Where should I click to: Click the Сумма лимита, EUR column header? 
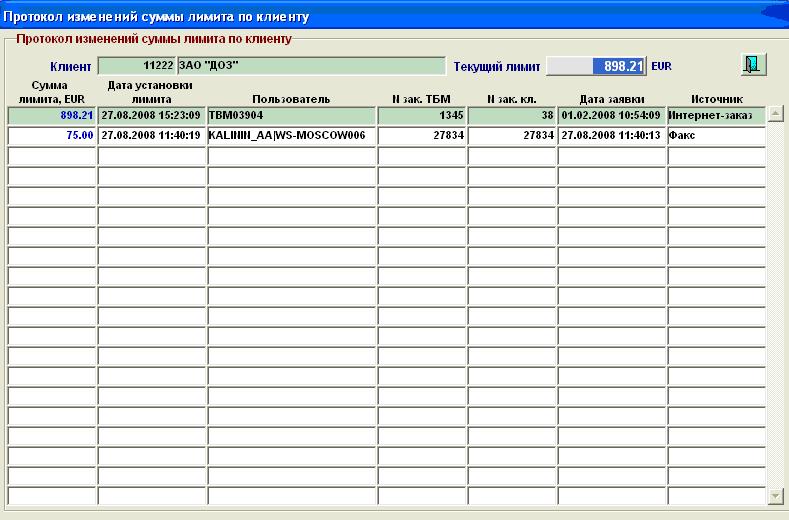point(51,92)
